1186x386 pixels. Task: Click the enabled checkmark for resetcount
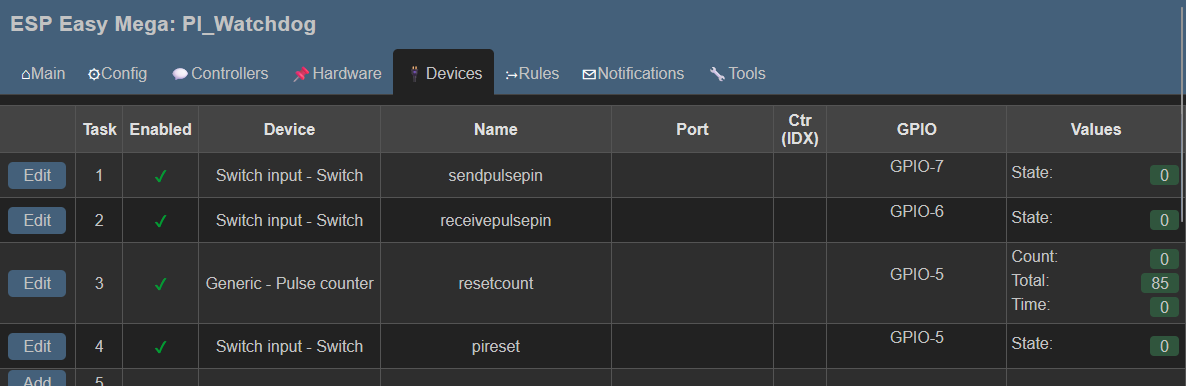160,284
